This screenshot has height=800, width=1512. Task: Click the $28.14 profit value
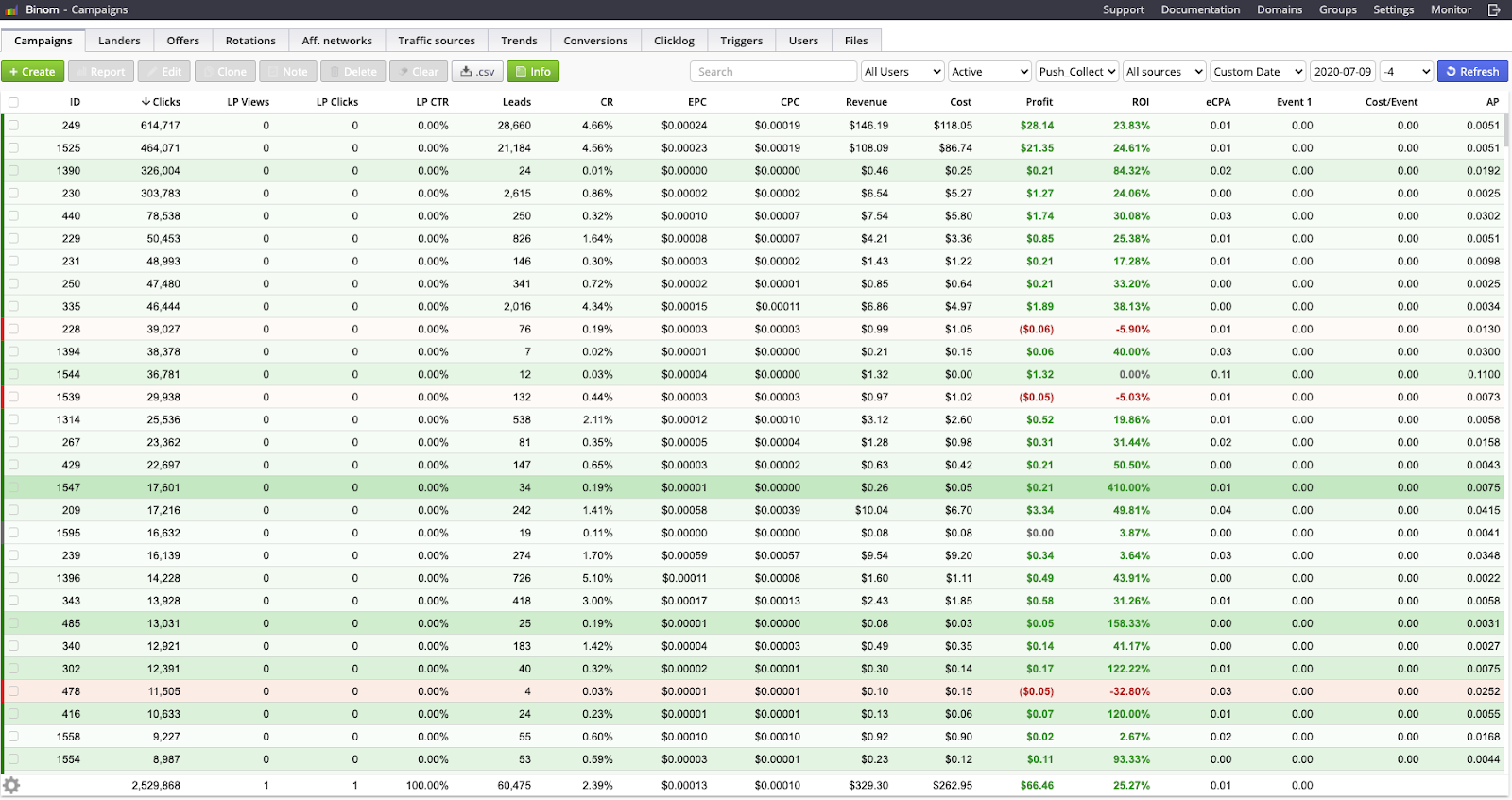click(x=1037, y=125)
